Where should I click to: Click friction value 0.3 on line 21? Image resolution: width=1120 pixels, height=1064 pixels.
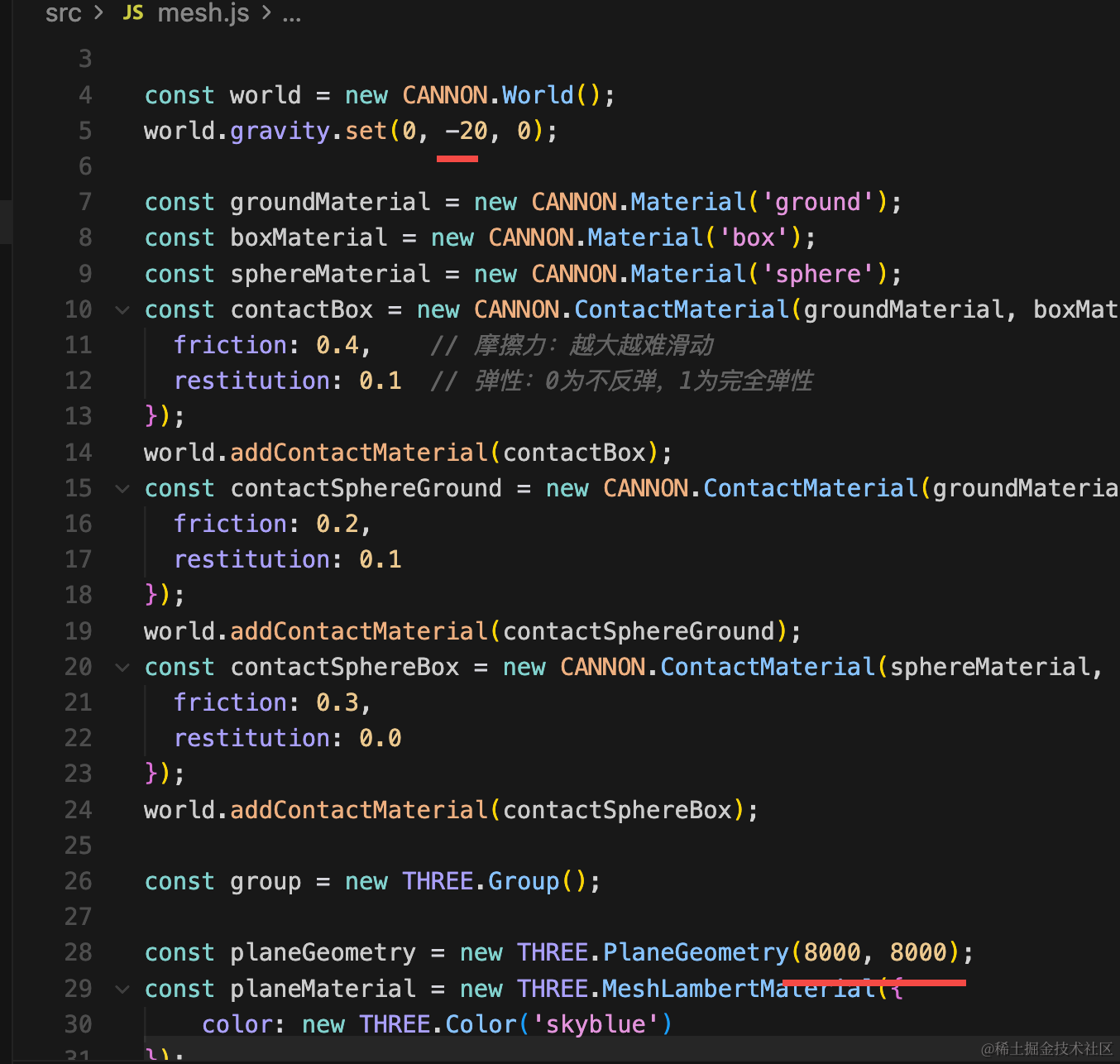pyautogui.click(x=337, y=702)
